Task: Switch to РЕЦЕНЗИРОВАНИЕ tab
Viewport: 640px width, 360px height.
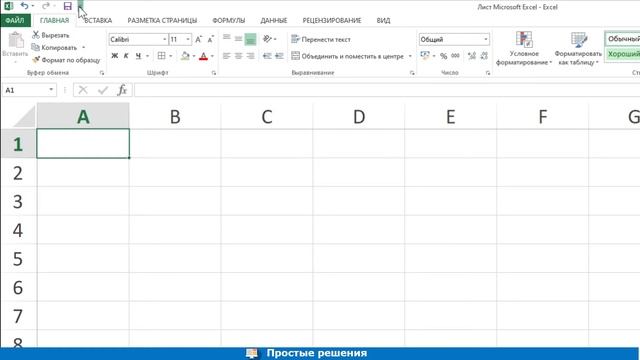Action: (331, 20)
